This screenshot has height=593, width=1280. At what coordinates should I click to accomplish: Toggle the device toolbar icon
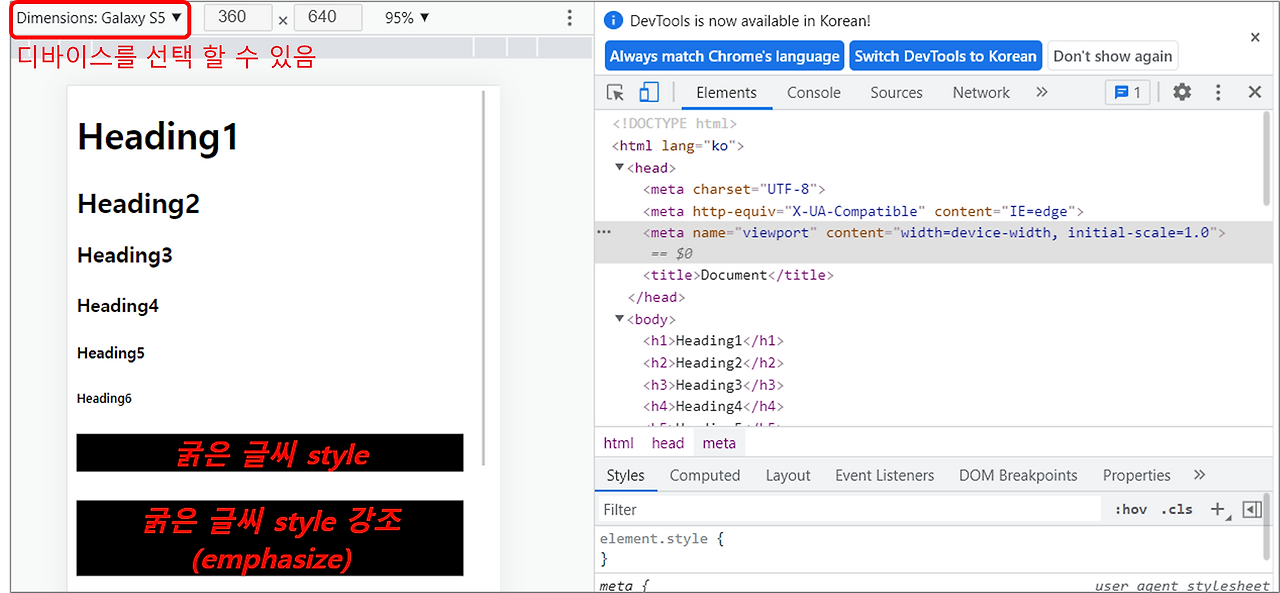pos(649,93)
